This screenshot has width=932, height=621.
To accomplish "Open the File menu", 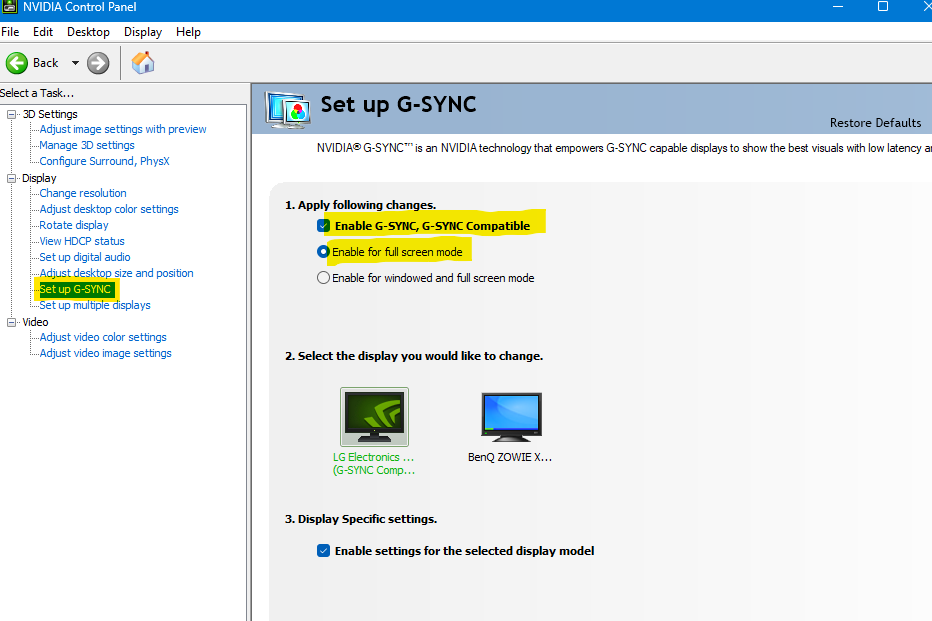I will click(10, 32).
